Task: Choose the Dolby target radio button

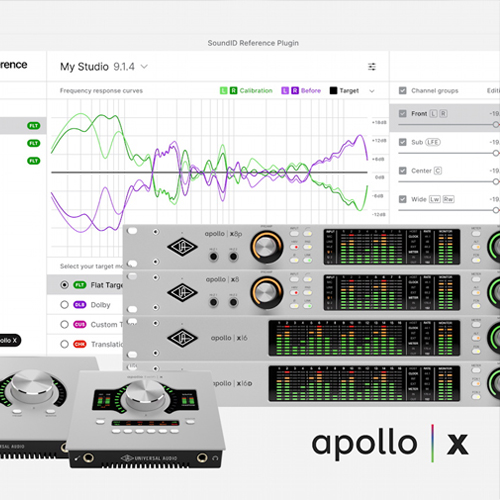Action: [x=64, y=305]
